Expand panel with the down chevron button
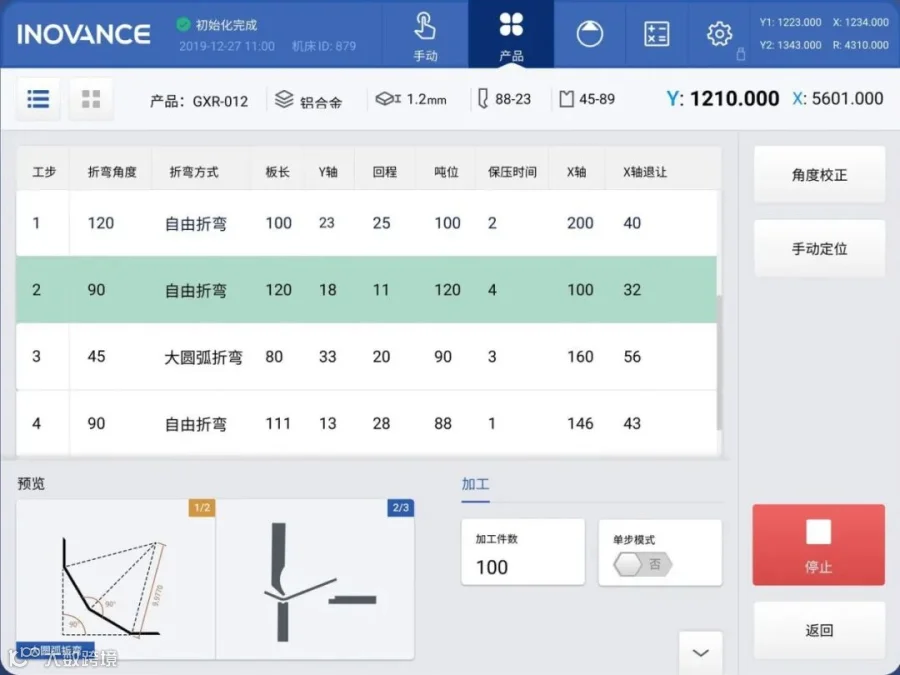 tap(701, 653)
